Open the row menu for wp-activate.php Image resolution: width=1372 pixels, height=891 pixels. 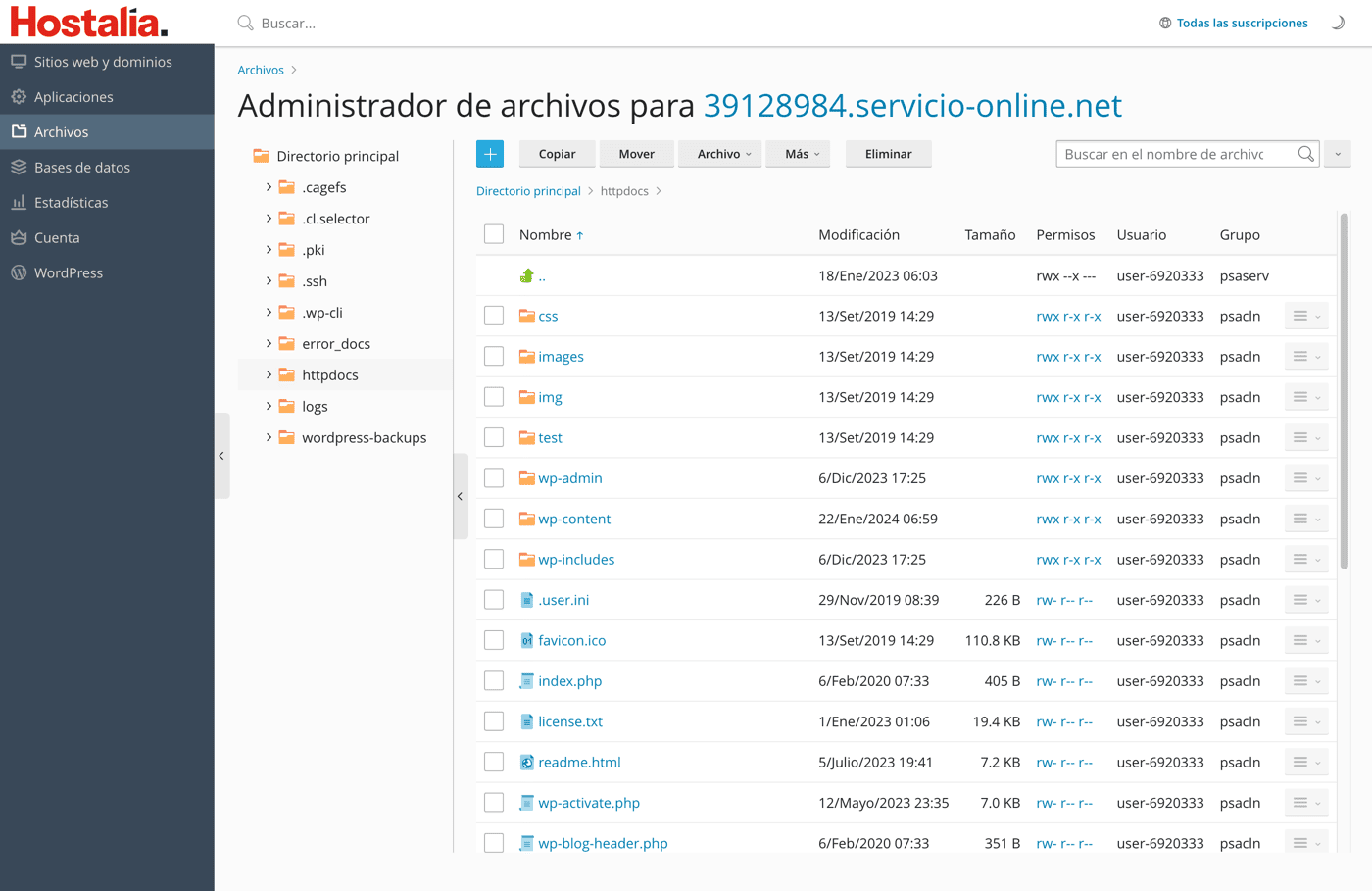[1306, 803]
